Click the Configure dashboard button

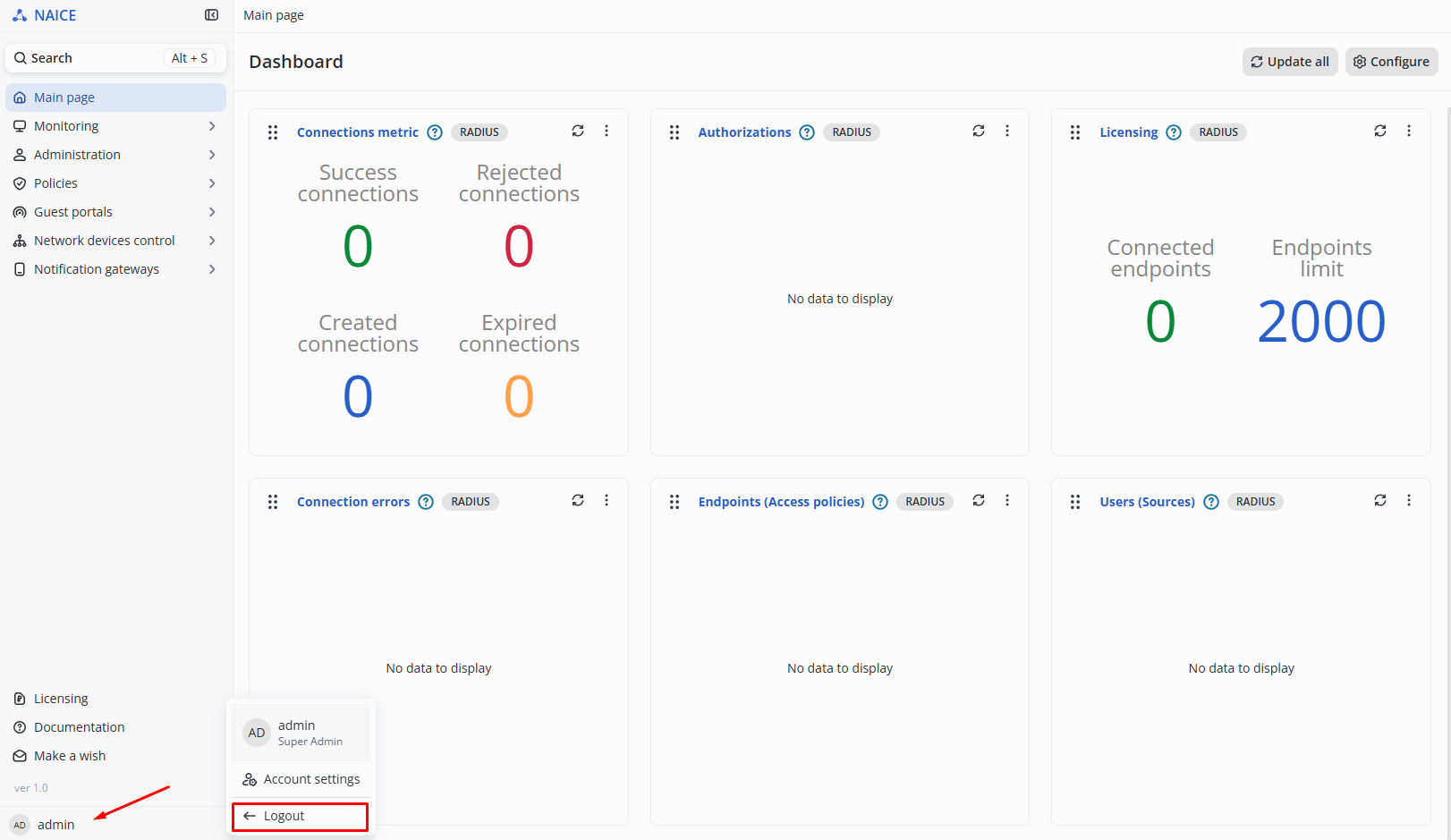[x=1391, y=62]
